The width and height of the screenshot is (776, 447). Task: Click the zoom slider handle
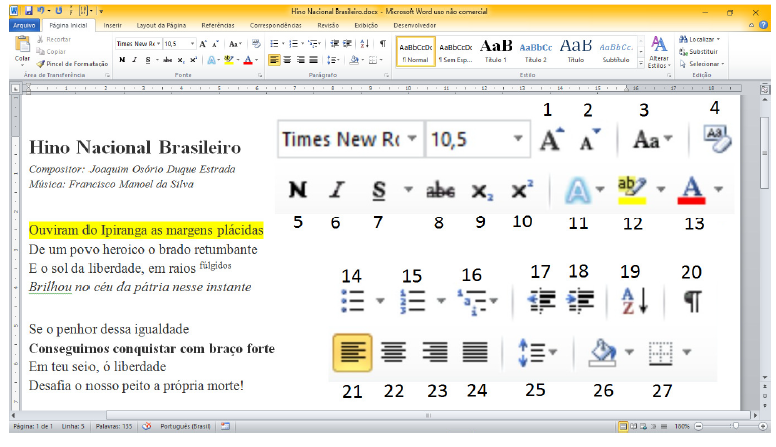[x=735, y=426]
